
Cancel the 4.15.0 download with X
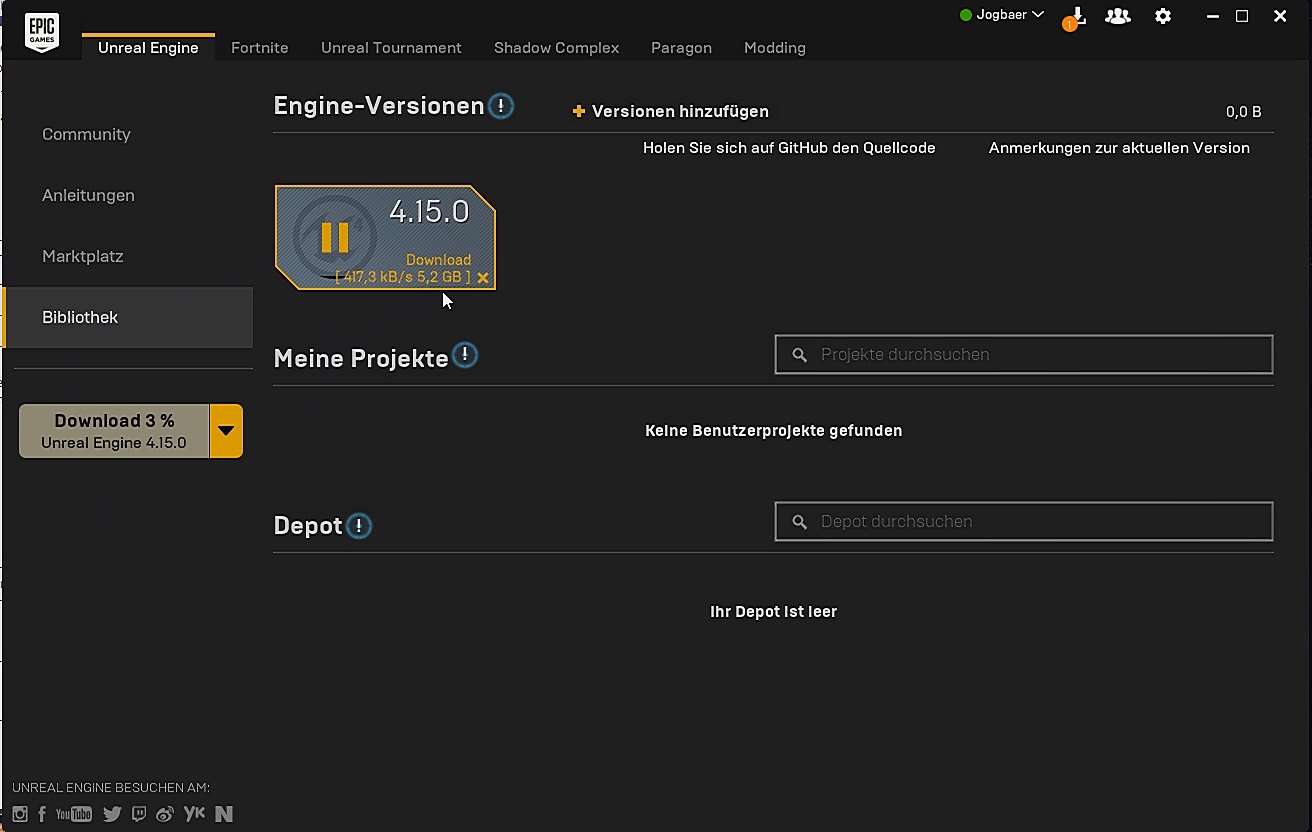point(483,278)
